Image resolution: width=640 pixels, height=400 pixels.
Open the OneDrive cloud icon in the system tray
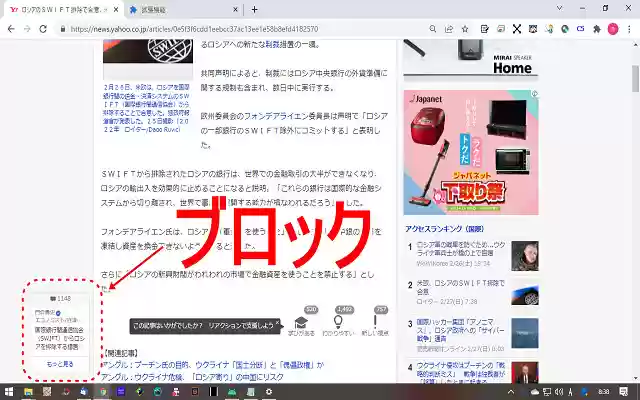(534, 392)
